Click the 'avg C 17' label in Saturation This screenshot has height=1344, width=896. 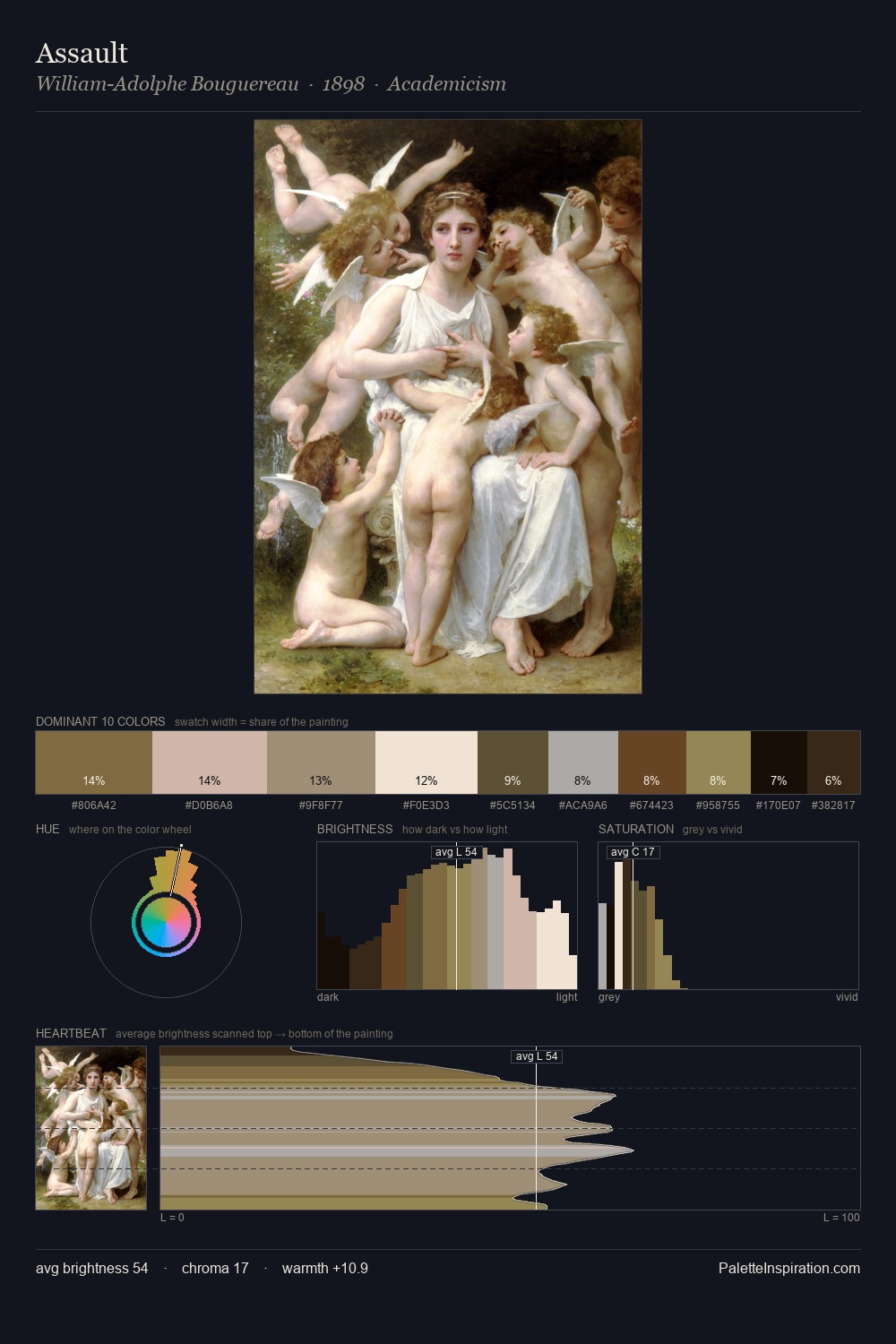click(633, 852)
